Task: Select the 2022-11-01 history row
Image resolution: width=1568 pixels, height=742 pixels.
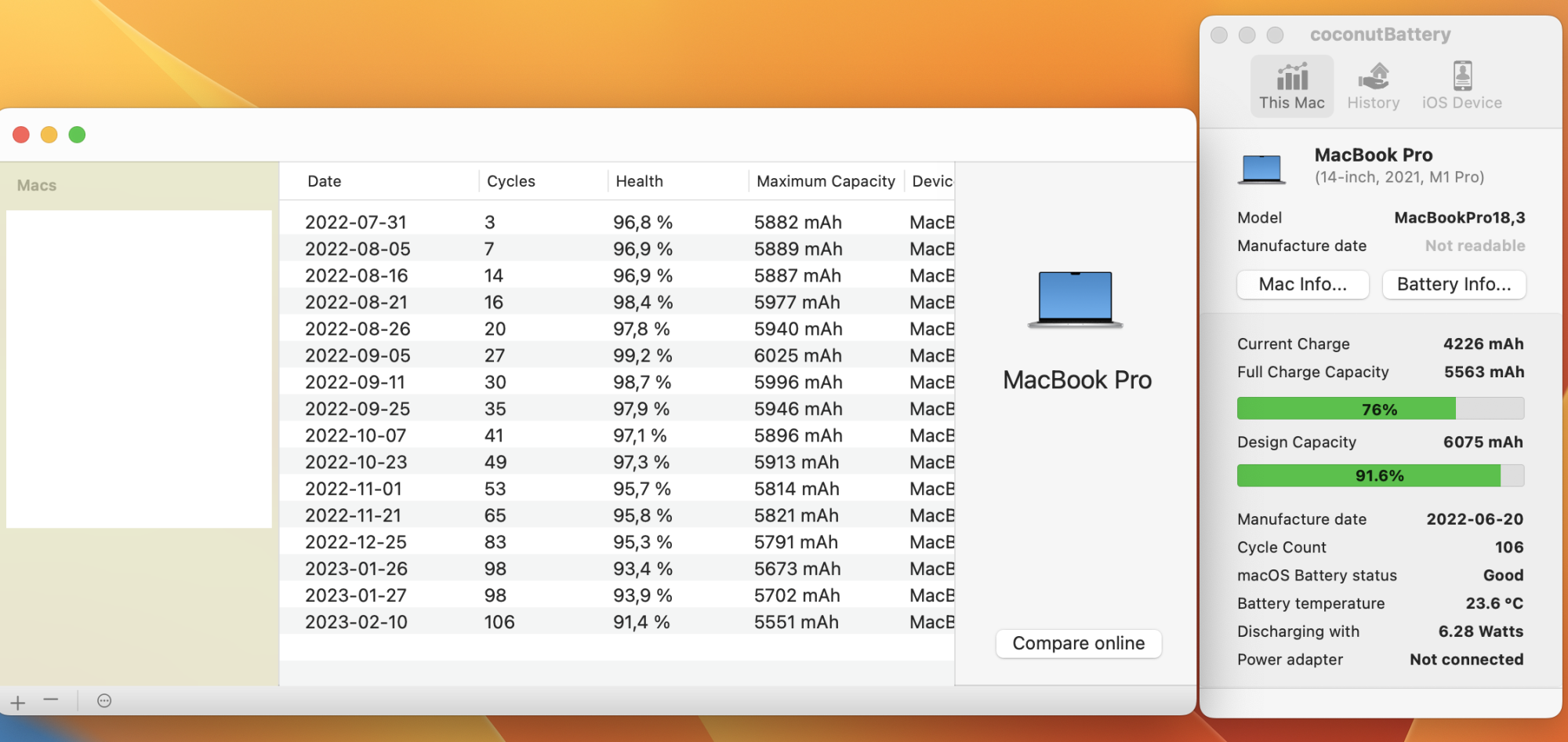Action: coord(617,489)
